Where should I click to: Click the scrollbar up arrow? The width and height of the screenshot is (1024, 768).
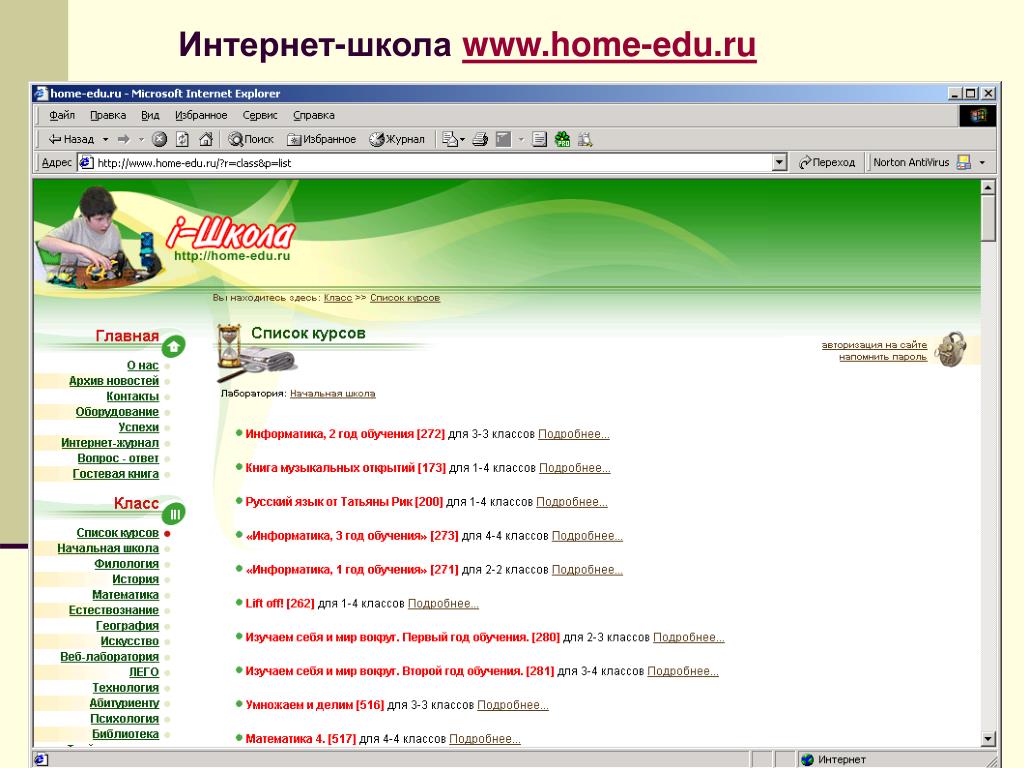tap(988, 188)
